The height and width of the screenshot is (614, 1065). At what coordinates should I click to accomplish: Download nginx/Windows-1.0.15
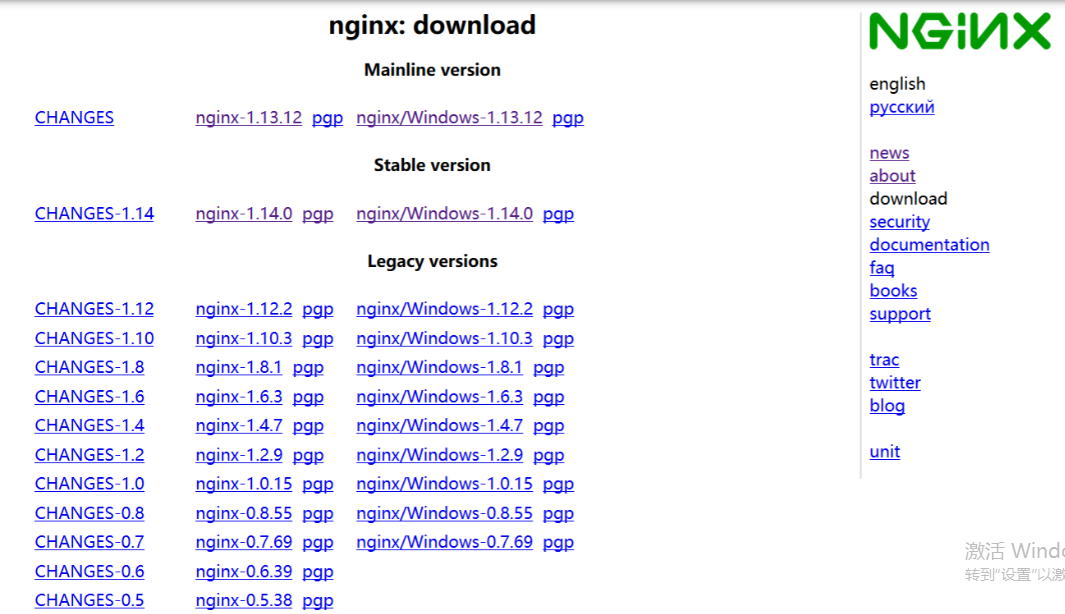[444, 484]
